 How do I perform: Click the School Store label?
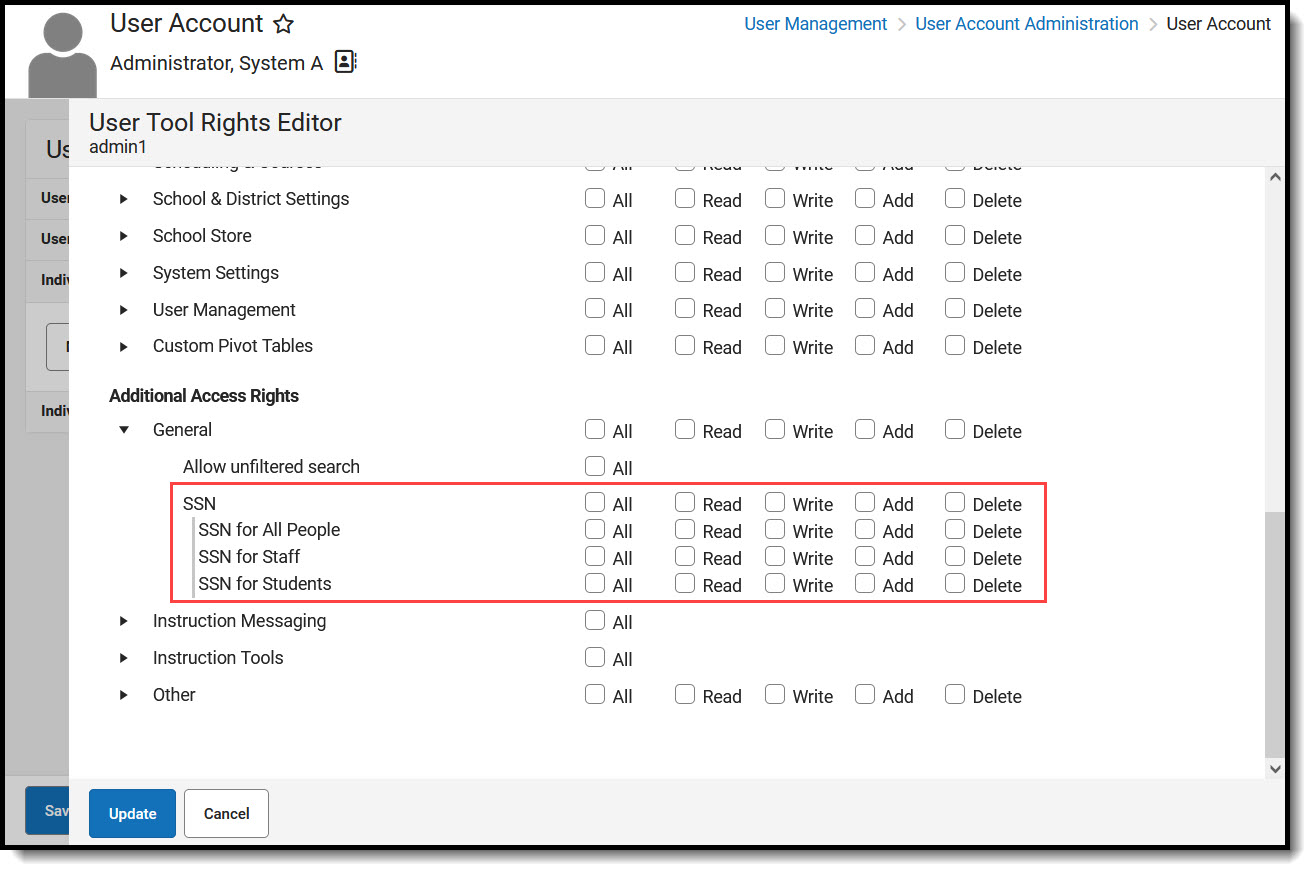point(202,236)
